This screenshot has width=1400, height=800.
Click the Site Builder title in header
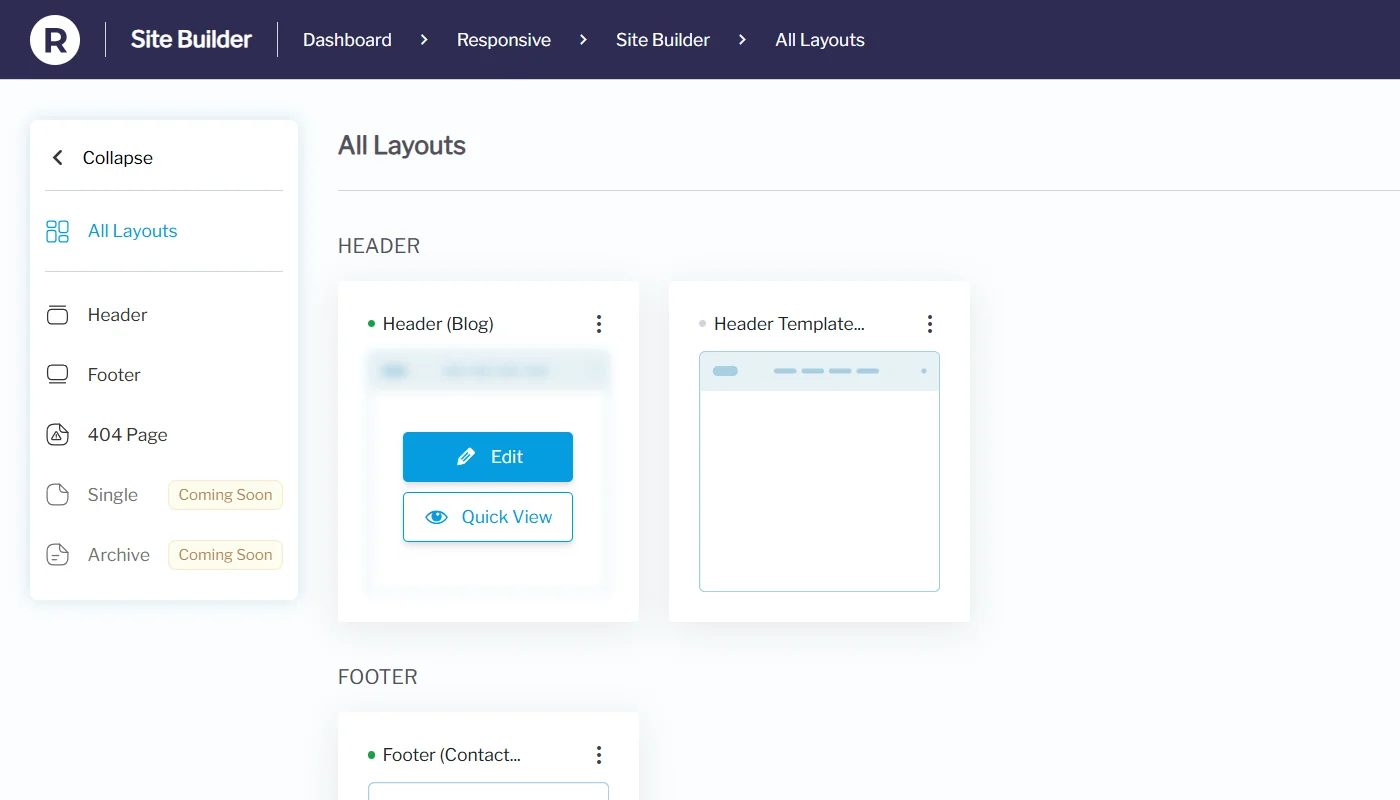coord(191,40)
